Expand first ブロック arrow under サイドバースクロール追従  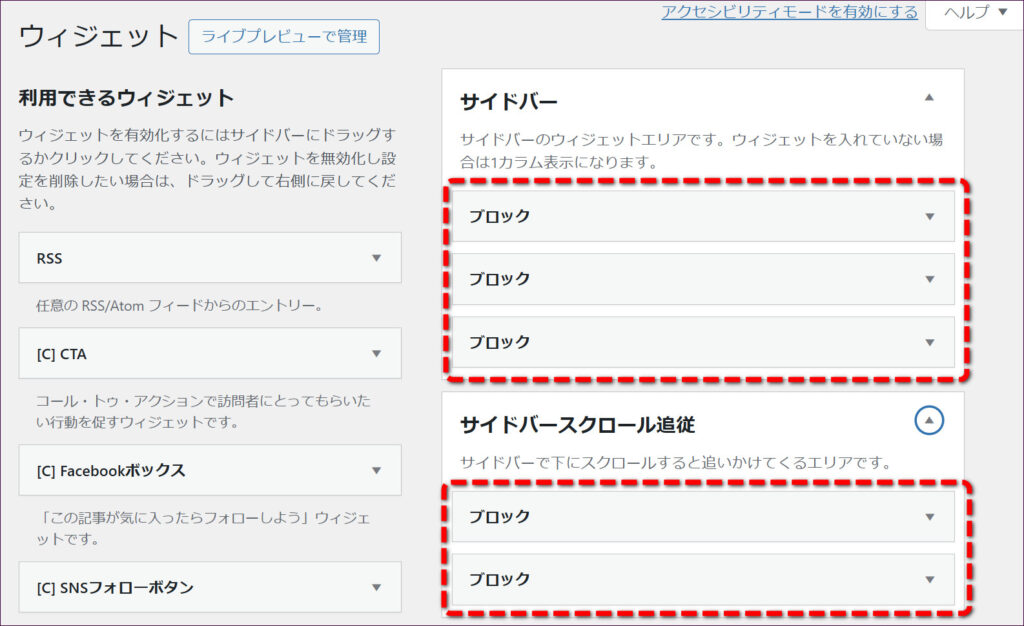tap(929, 517)
